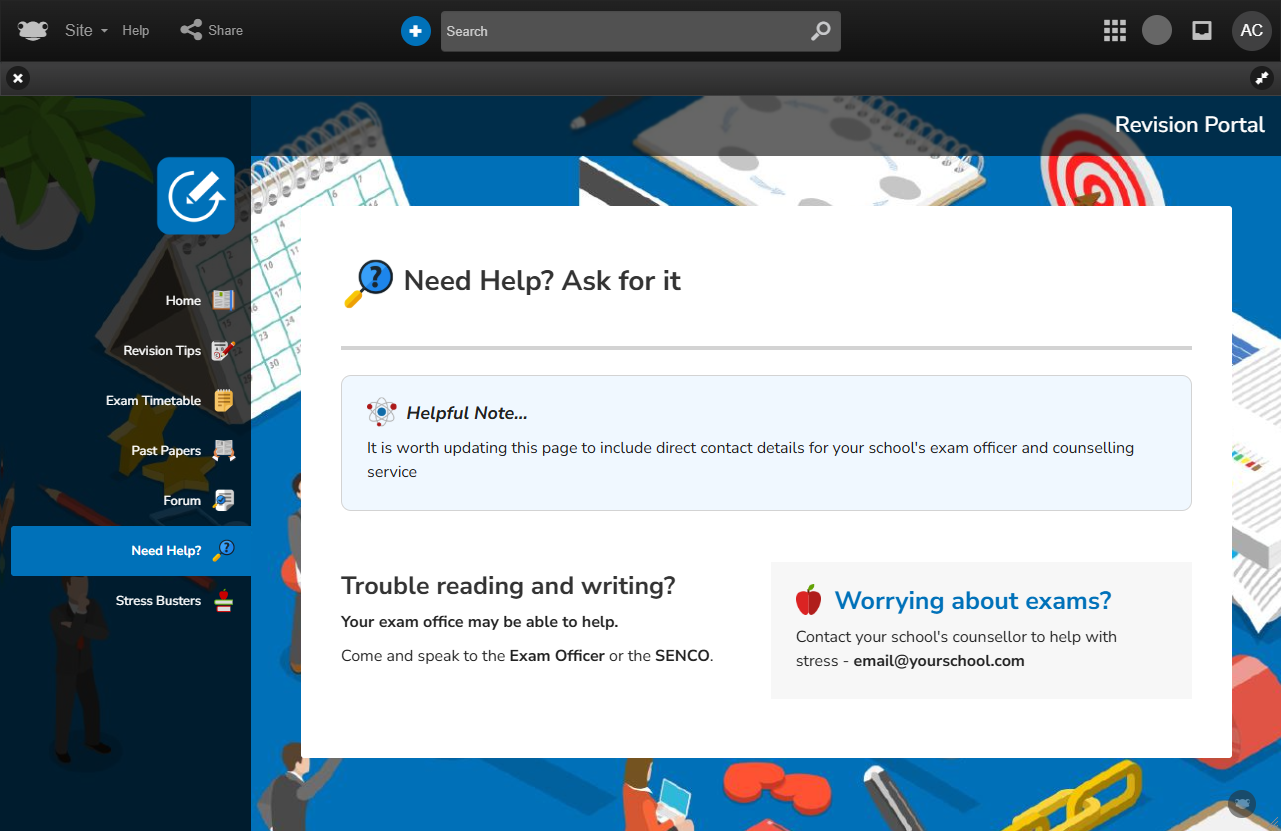Screen dimensions: 1281x831
Task: Click the Frog logo icon
Action: tap(33, 30)
